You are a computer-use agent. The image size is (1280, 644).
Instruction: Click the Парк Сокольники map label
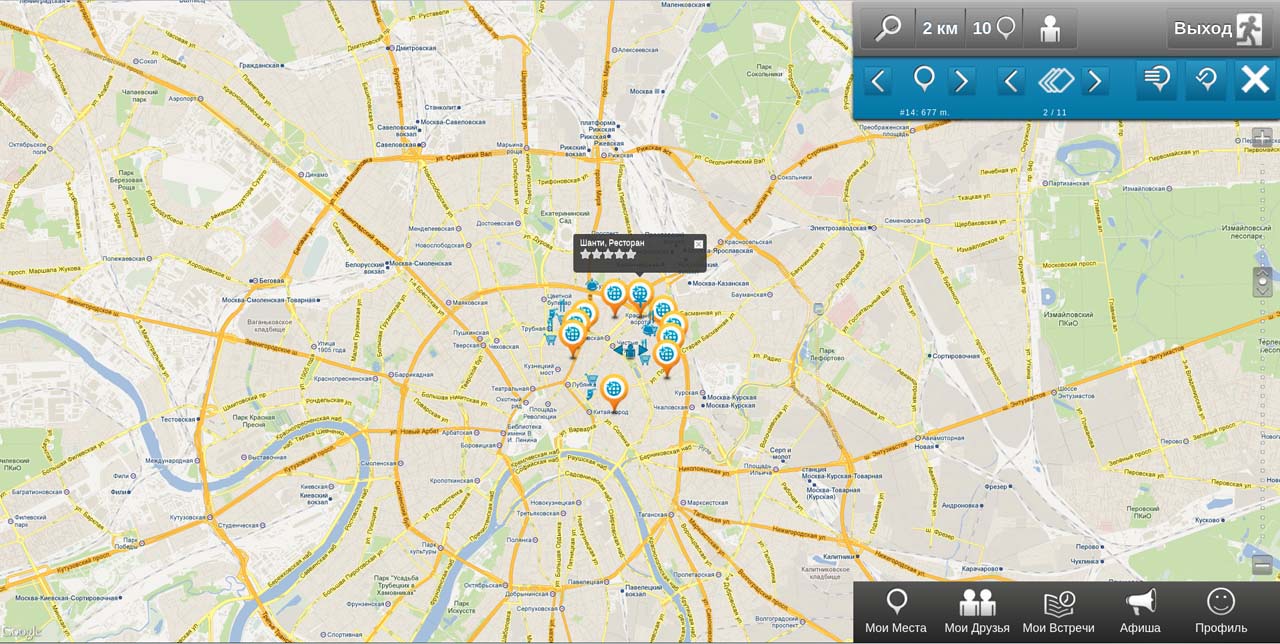point(763,70)
